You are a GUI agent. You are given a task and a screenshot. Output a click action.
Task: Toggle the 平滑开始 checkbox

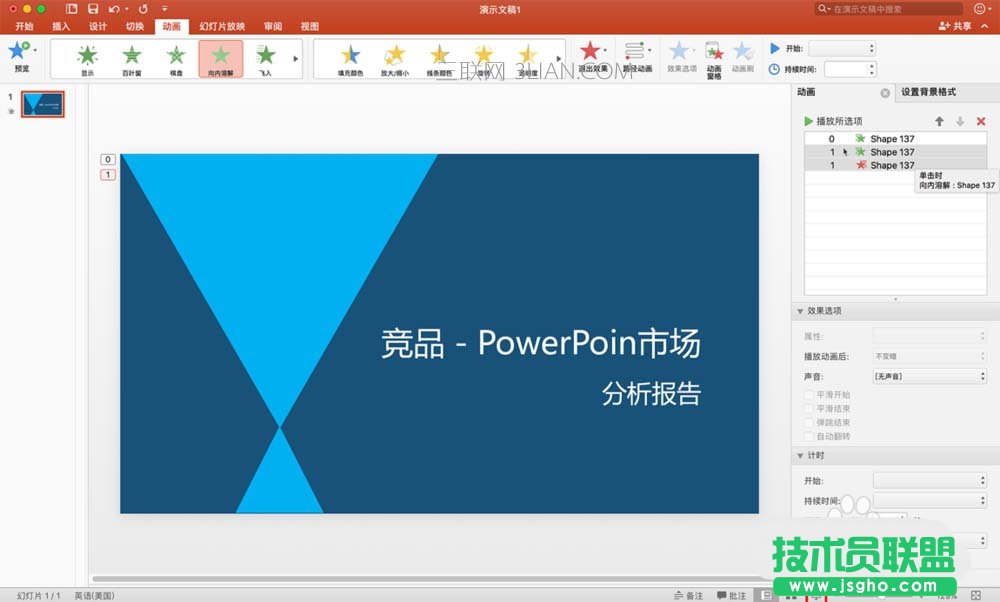point(809,395)
